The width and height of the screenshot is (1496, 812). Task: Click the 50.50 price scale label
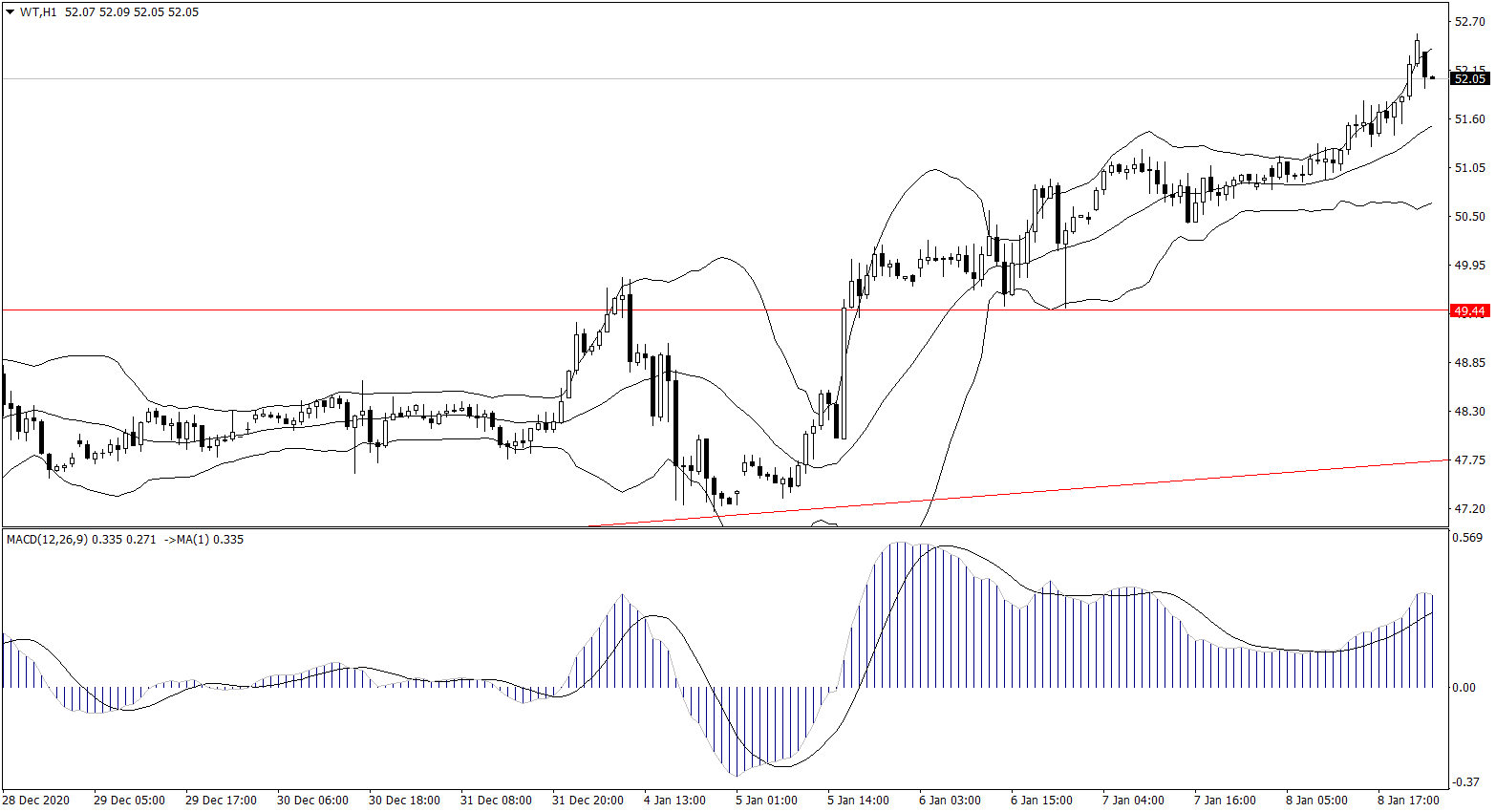click(1469, 217)
